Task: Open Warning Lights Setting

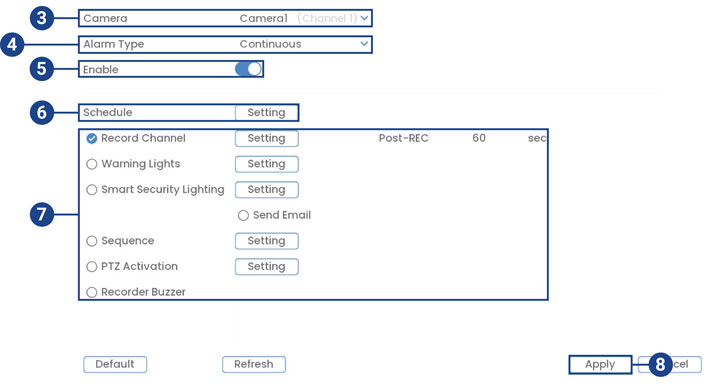Action: [x=266, y=164]
